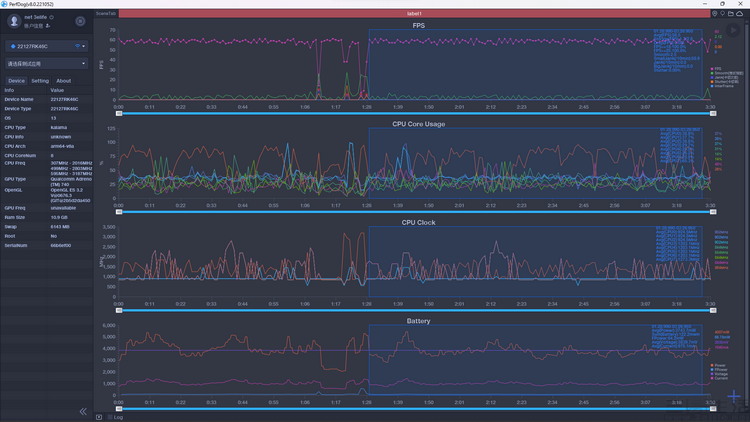Select the OpenGL row
Viewport: 750px width, 422px height.
point(47,195)
